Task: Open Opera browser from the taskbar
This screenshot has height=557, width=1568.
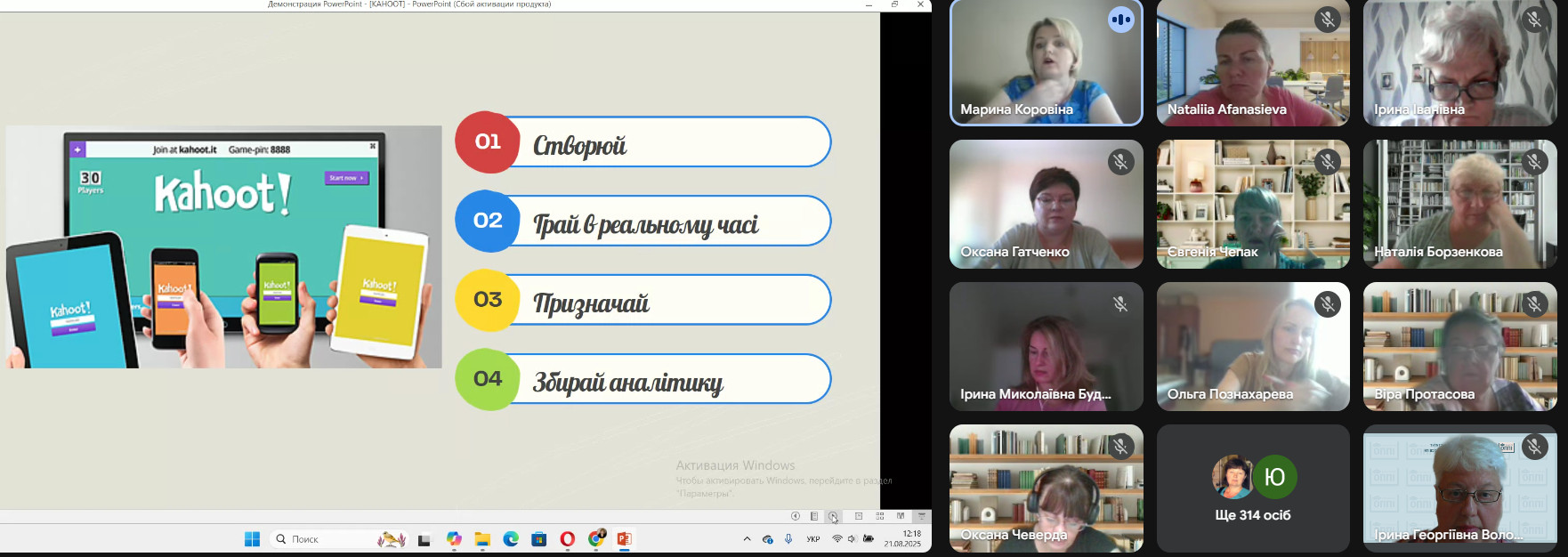Action: coord(568,539)
